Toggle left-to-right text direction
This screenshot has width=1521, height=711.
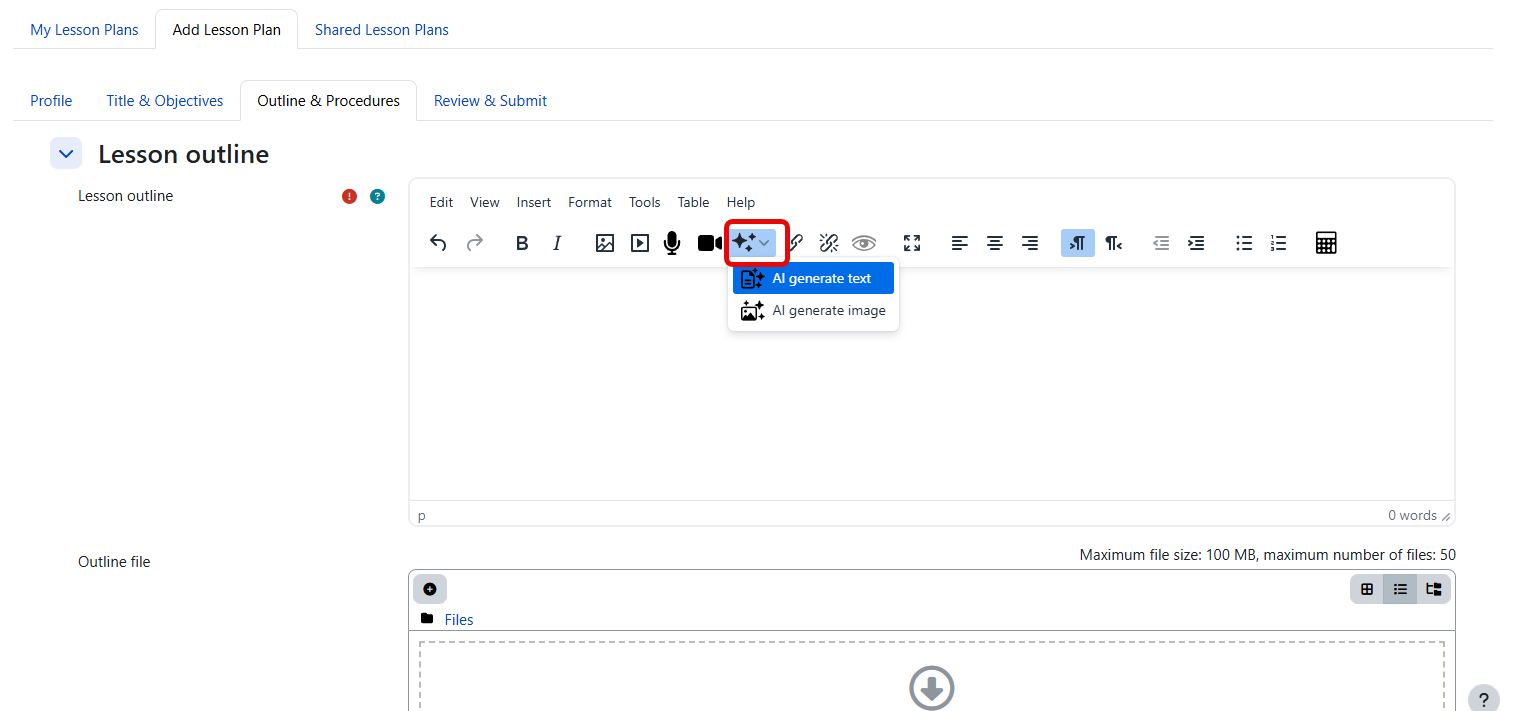(1077, 243)
